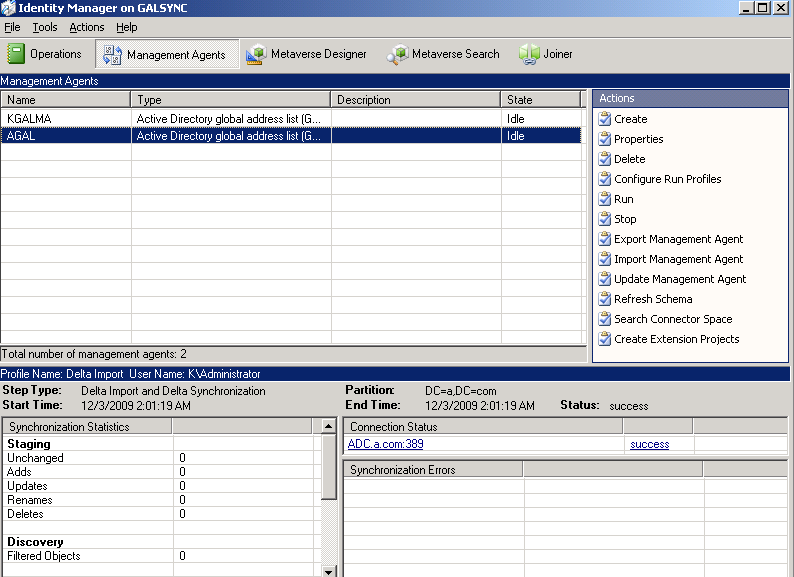This screenshot has width=794, height=577.
Task: Minimize the Identity Manager window
Action: (x=746, y=8)
